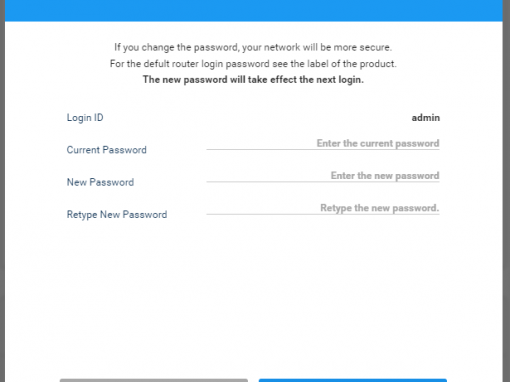Click the 'New Password' label text

(100, 182)
